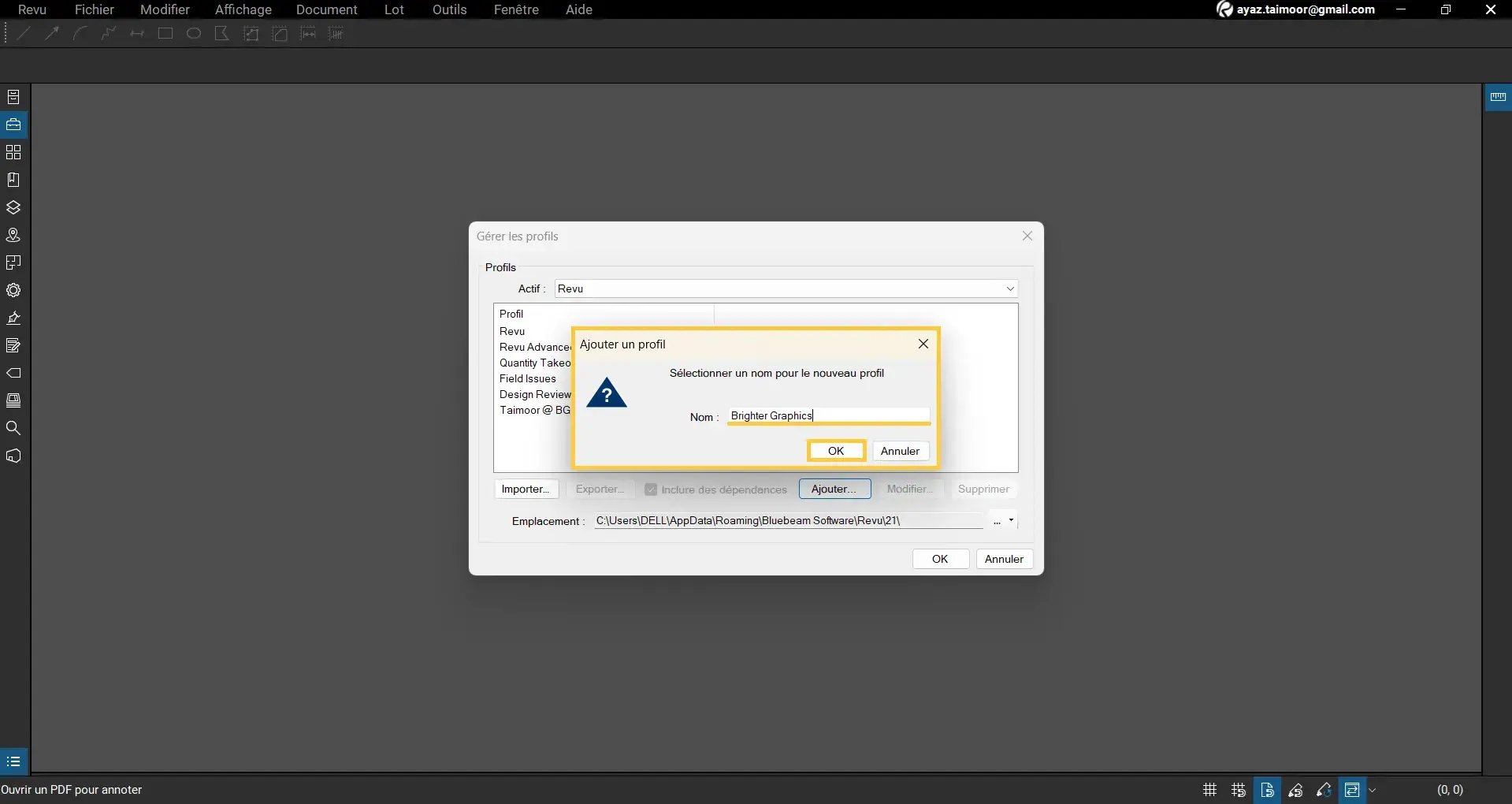Open the Calques (layers) panel icon
This screenshot has height=804, width=1512.
[x=13, y=207]
